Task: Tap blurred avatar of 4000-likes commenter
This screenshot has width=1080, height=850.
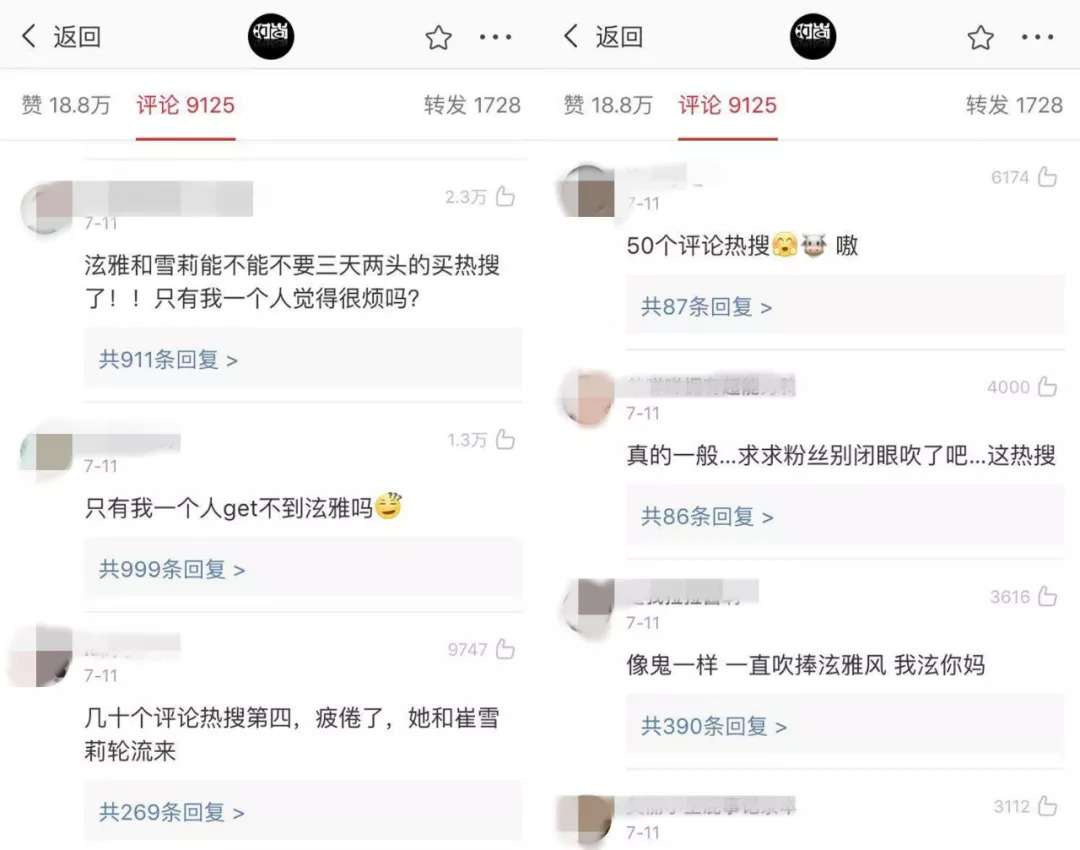Action: click(588, 397)
